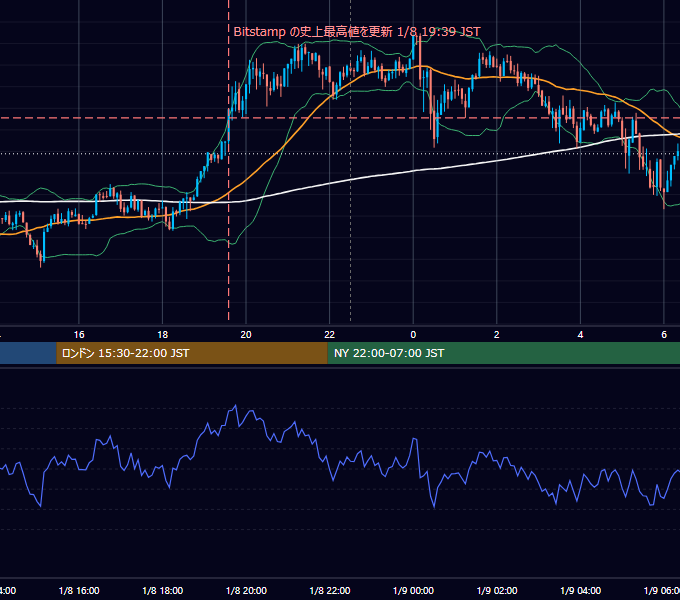This screenshot has width=680, height=600.
Task: Click the Bitstamp all-time-high annotation text
Action: click(357, 32)
